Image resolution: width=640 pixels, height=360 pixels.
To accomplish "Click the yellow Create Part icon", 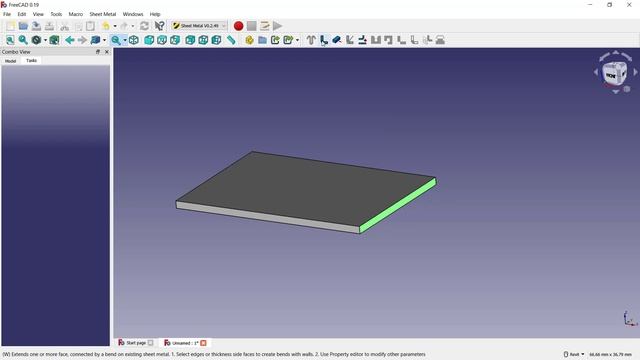I will pyautogui.click(x=249, y=40).
